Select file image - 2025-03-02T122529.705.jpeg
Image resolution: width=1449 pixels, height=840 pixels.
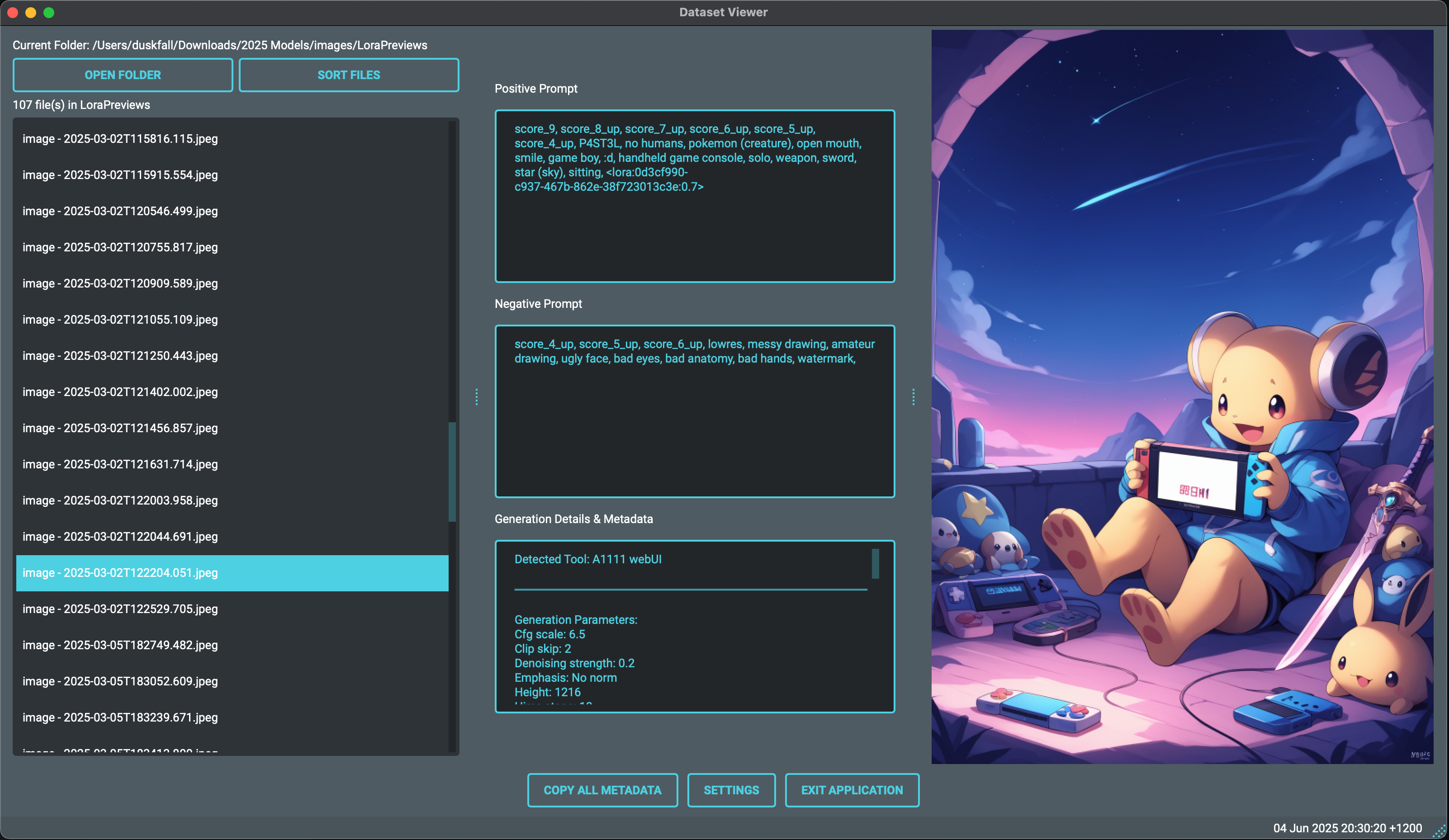(120, 609)
